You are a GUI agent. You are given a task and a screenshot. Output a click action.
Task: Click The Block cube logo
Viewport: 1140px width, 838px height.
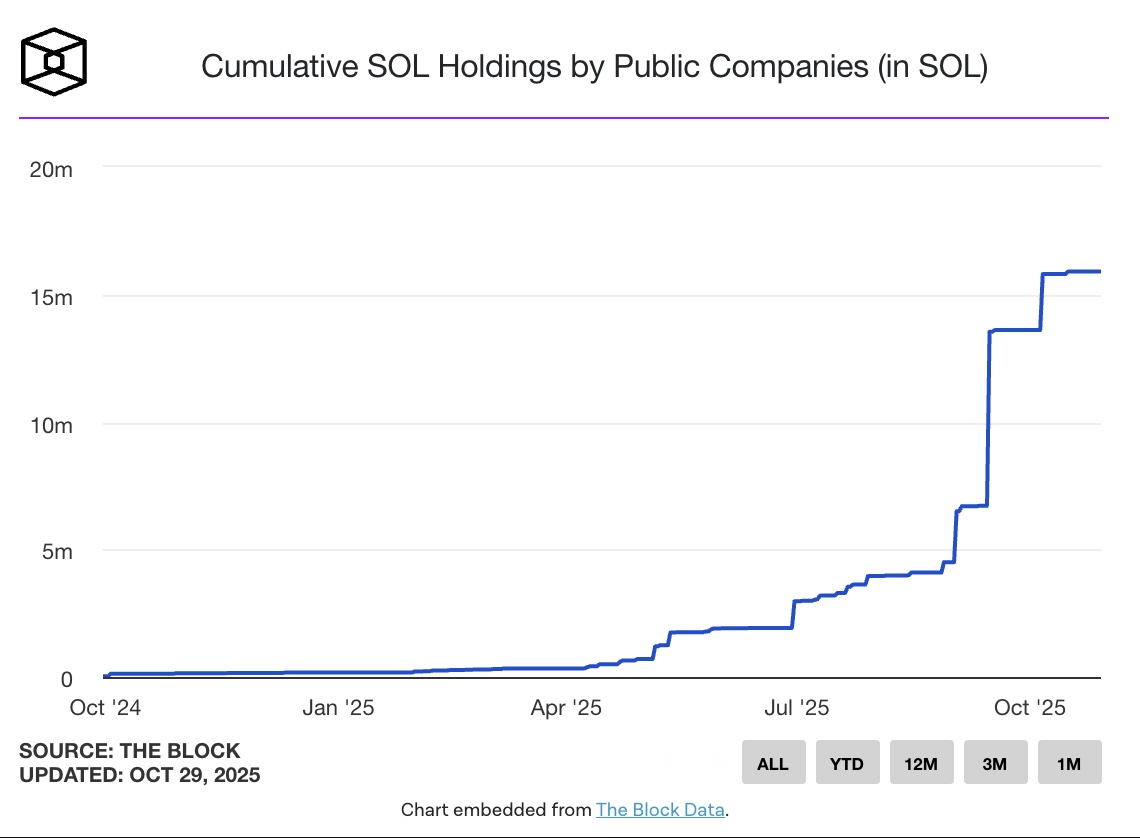tap(55, 63)
